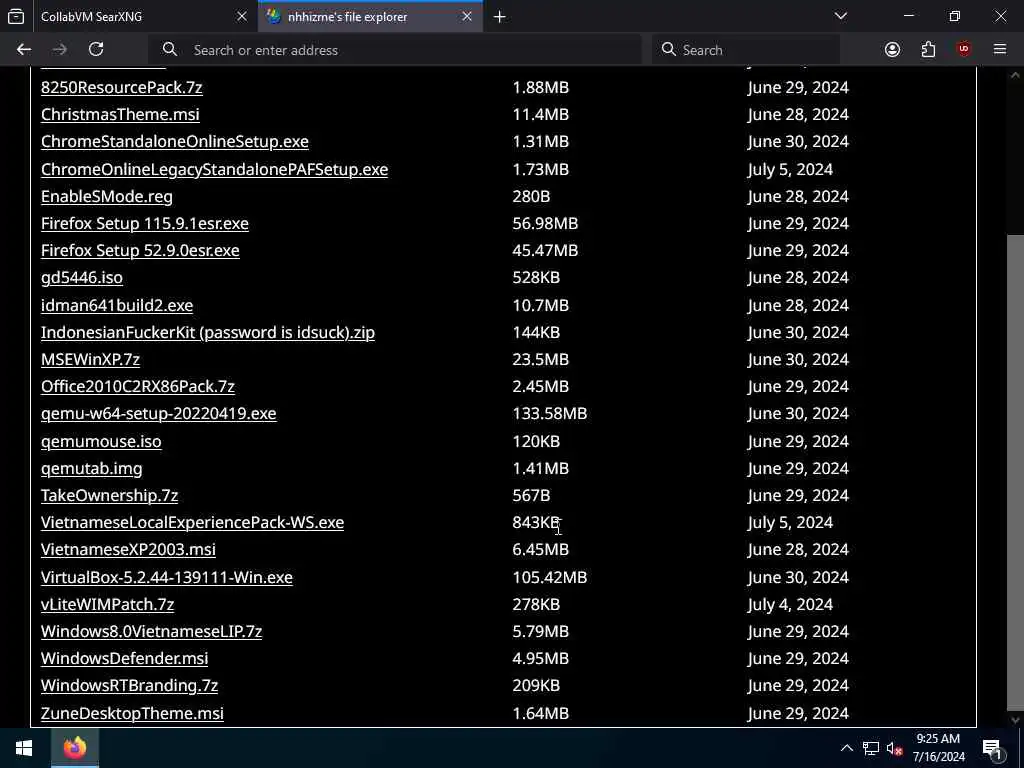Image resolution: width=1024 pixels, height=768 pixels.
Task: Download vLiteWIMPatch.7z
Action: point(107,605)
